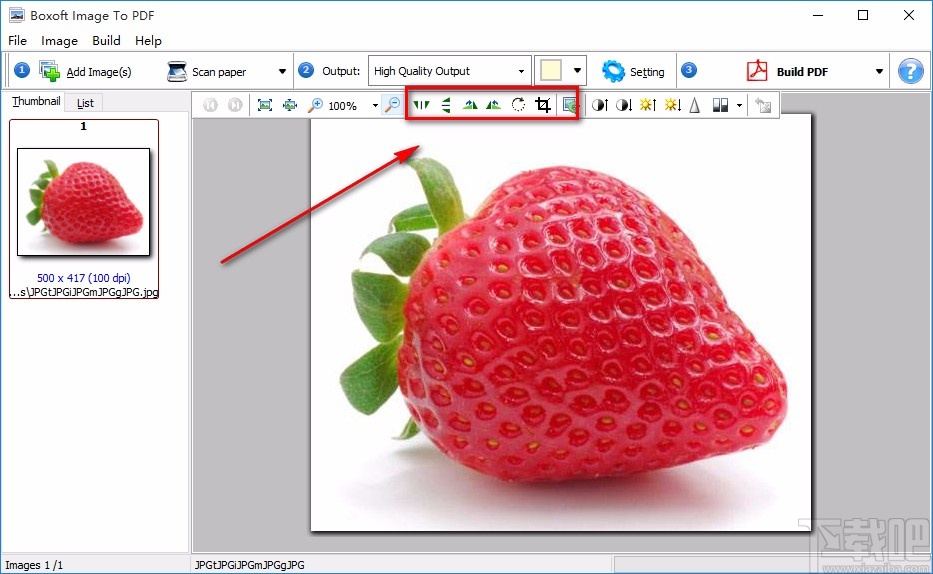The image size is (933, 574).
Task: Click the fit image to window icon
Action: pyautogui.click(x=265, y=105)
